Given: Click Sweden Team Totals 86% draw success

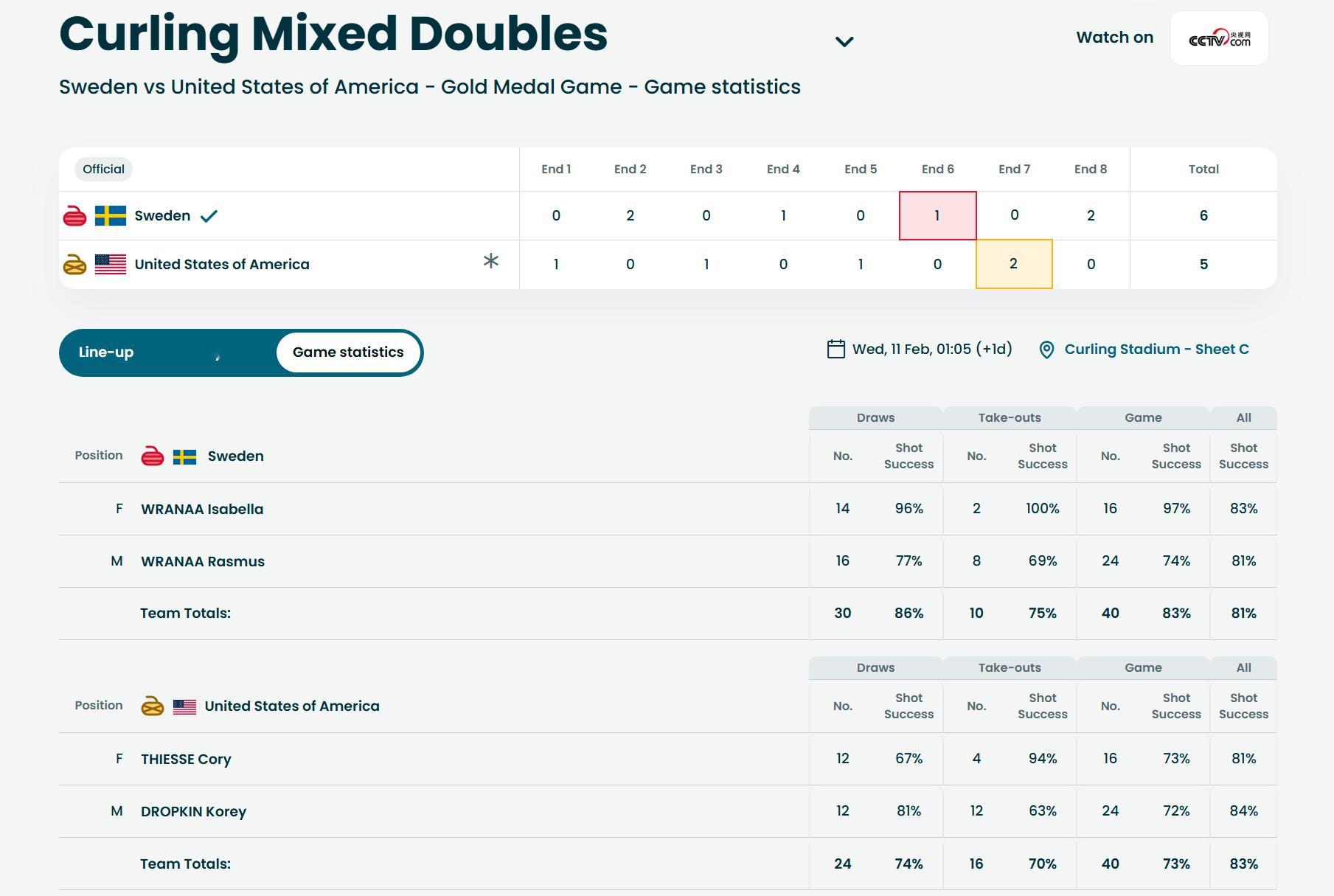Looking at the screenshot, I should pyautogui.click(x=909, y=614).
